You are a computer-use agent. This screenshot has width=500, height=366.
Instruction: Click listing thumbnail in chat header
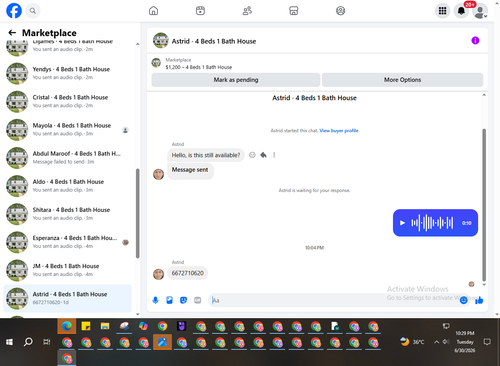coord(161,40)
